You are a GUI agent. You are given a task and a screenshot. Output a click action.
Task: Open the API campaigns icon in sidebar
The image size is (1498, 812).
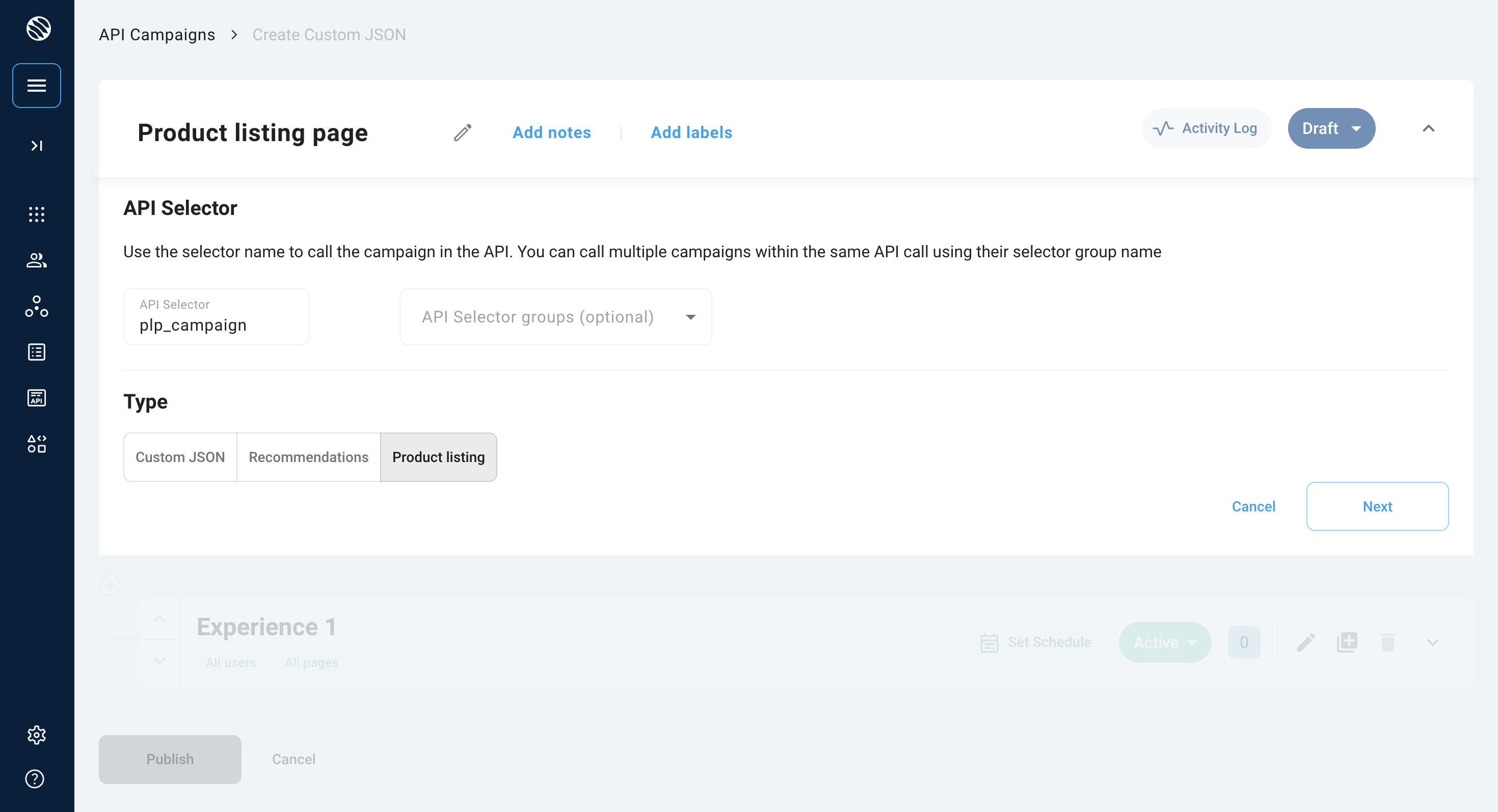point(37,397)
